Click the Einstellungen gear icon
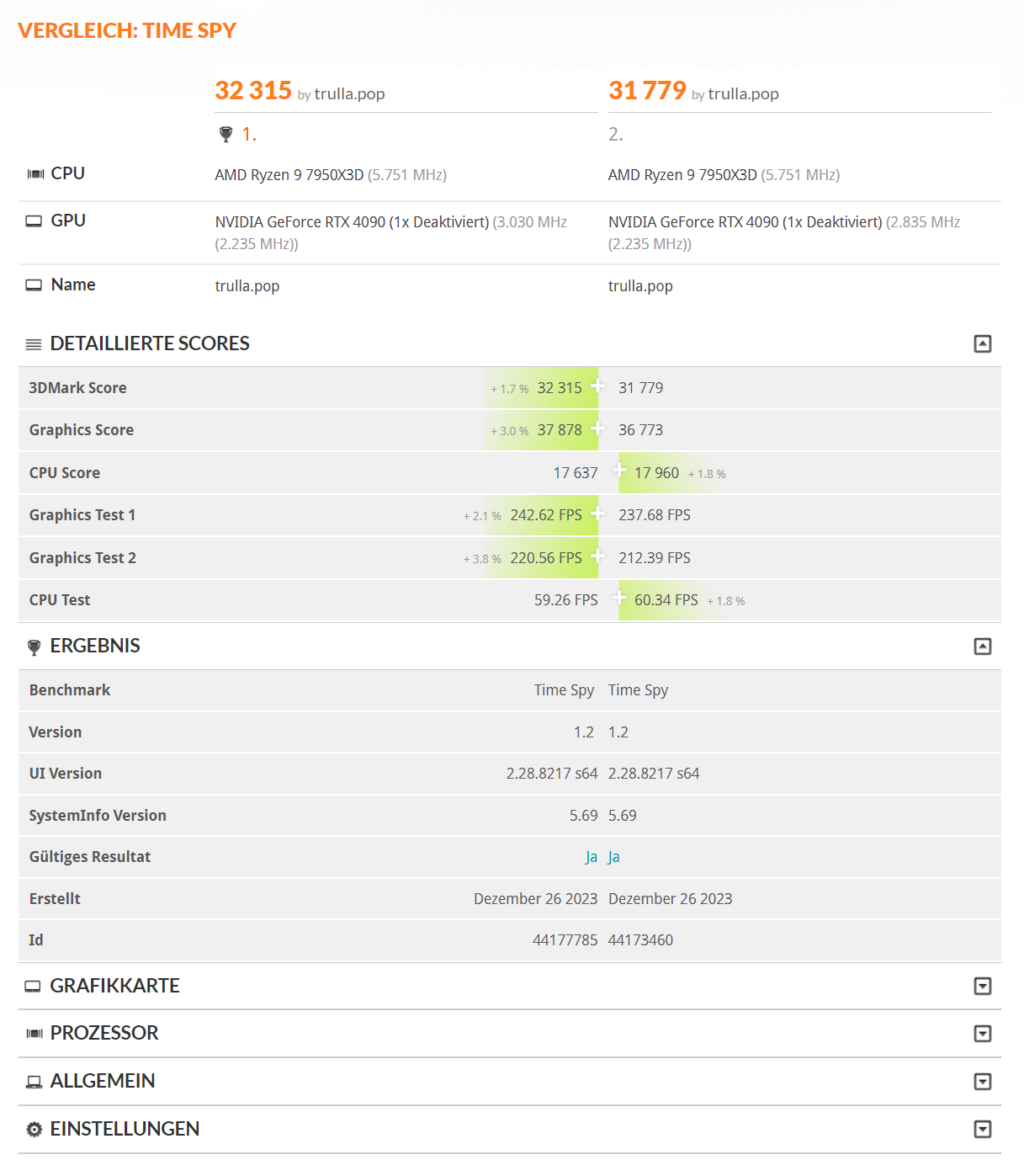The image size is (1024, 1176). pyautogui.click(x=34, y=1130)
